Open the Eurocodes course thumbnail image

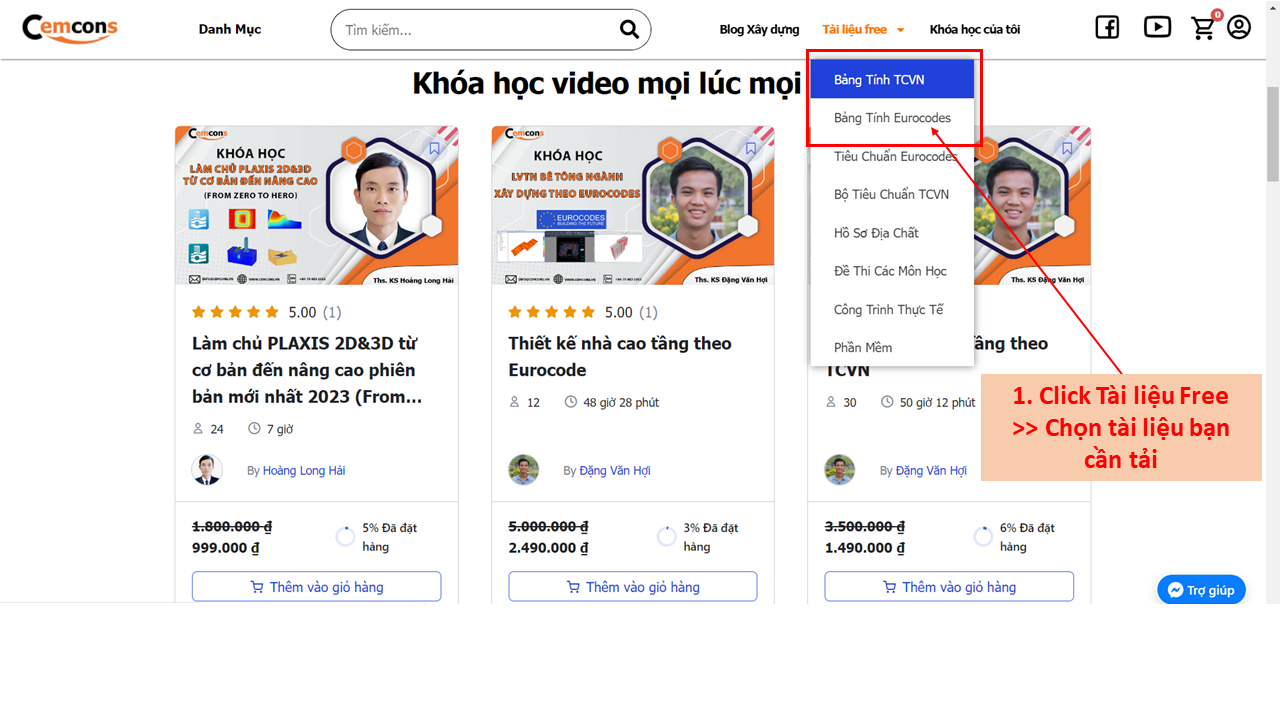[632, 206]
